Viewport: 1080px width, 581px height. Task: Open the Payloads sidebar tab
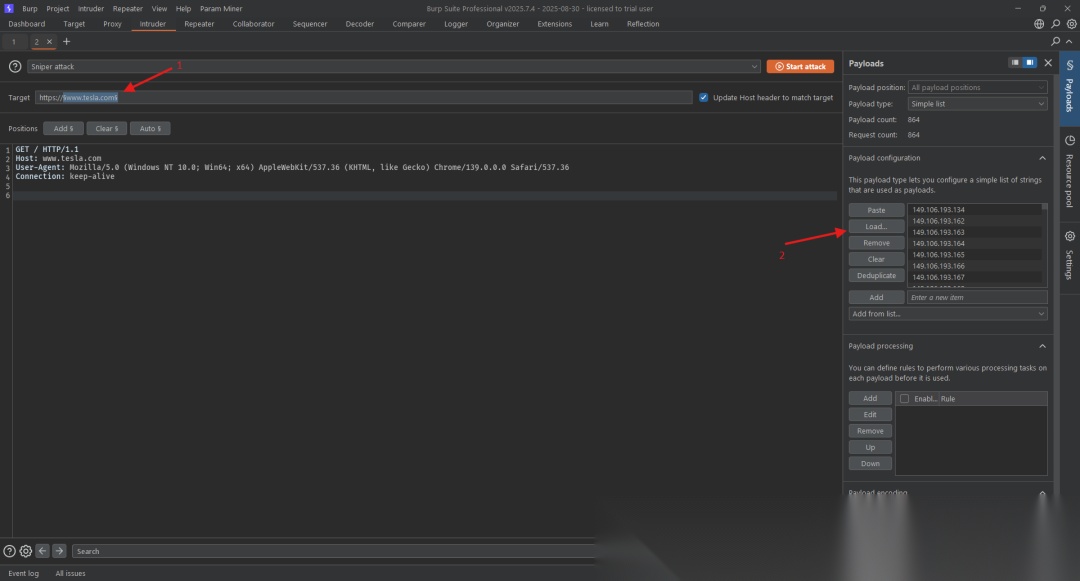pos(1069,87)
